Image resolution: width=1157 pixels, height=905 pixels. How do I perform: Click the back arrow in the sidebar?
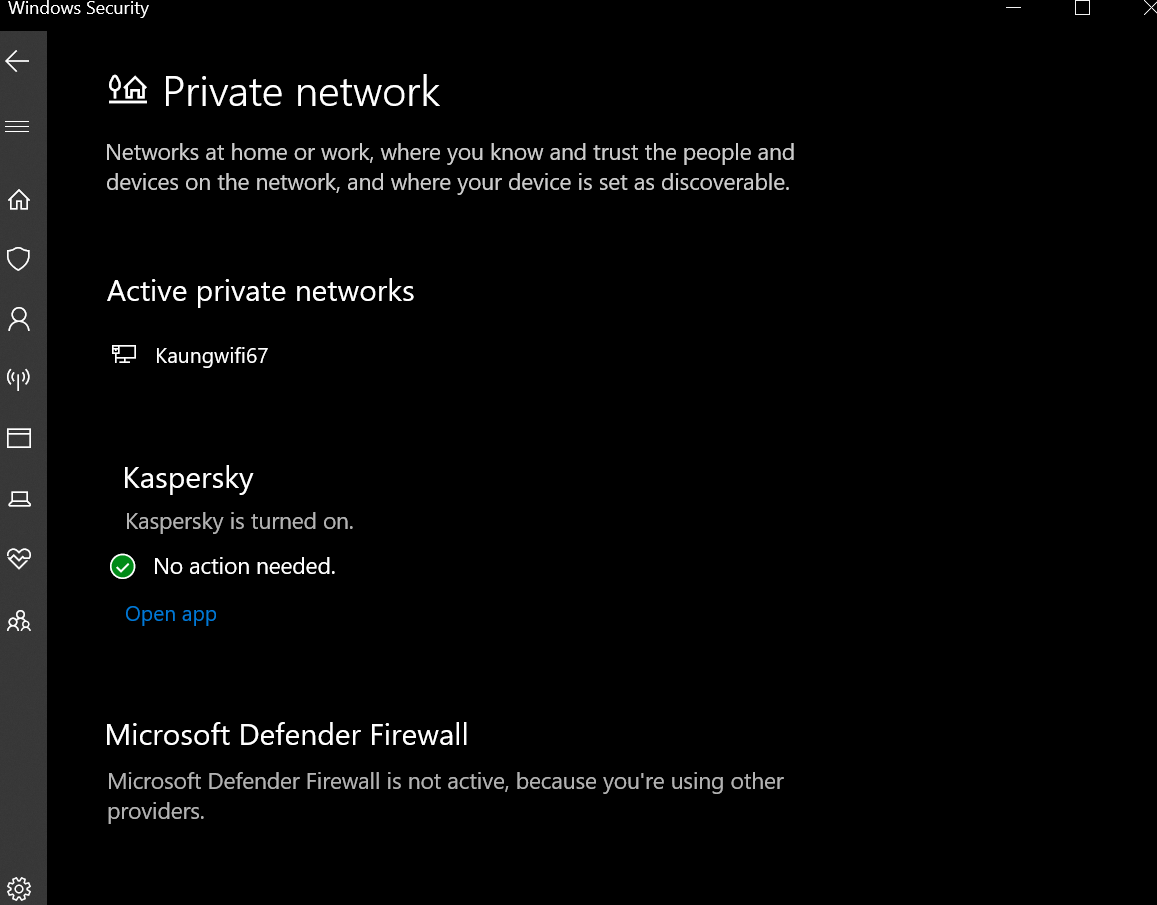click(x=18, y=62)
